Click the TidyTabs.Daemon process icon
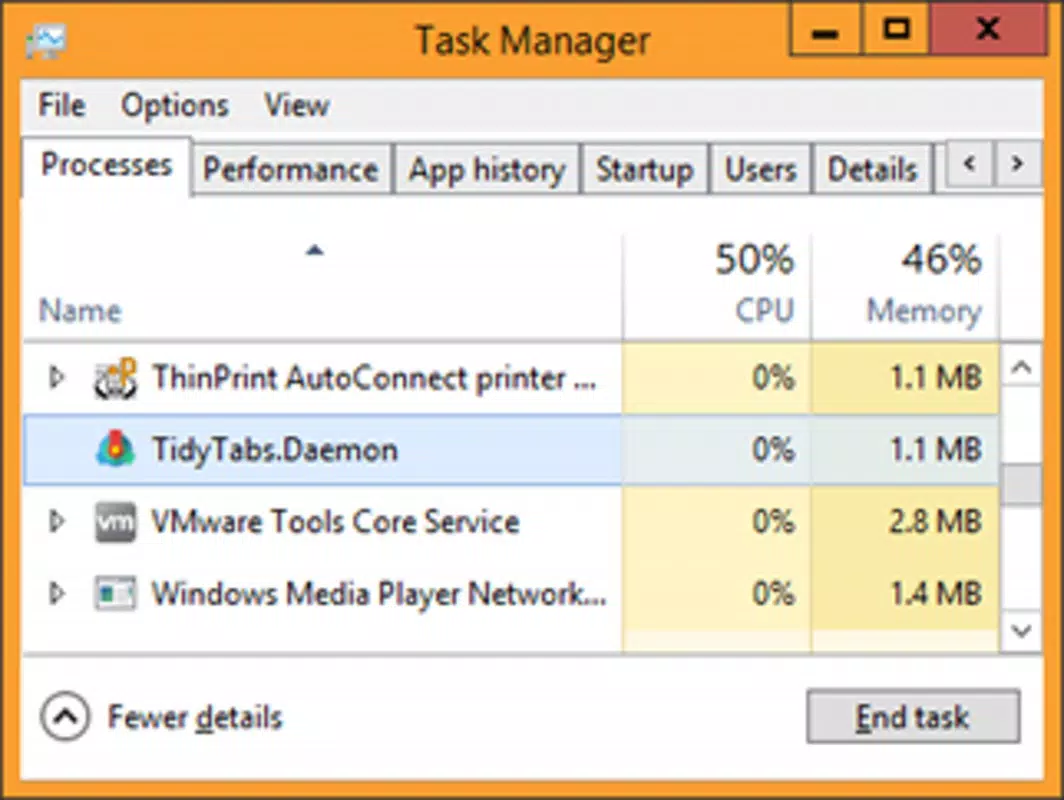This screenshot has width=1064, height=800. tap(115, 449)
